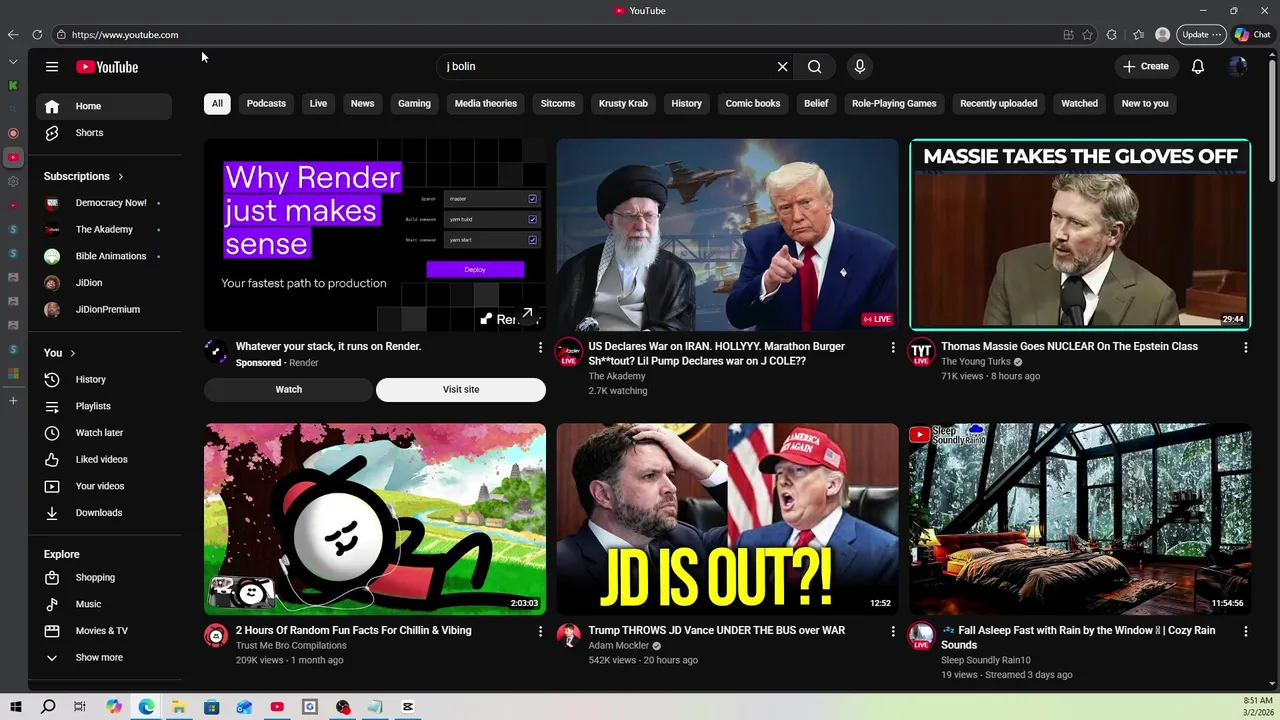1280x720 pixels.
Task: Open JiDion subscription channel
Action: (104, 283)
